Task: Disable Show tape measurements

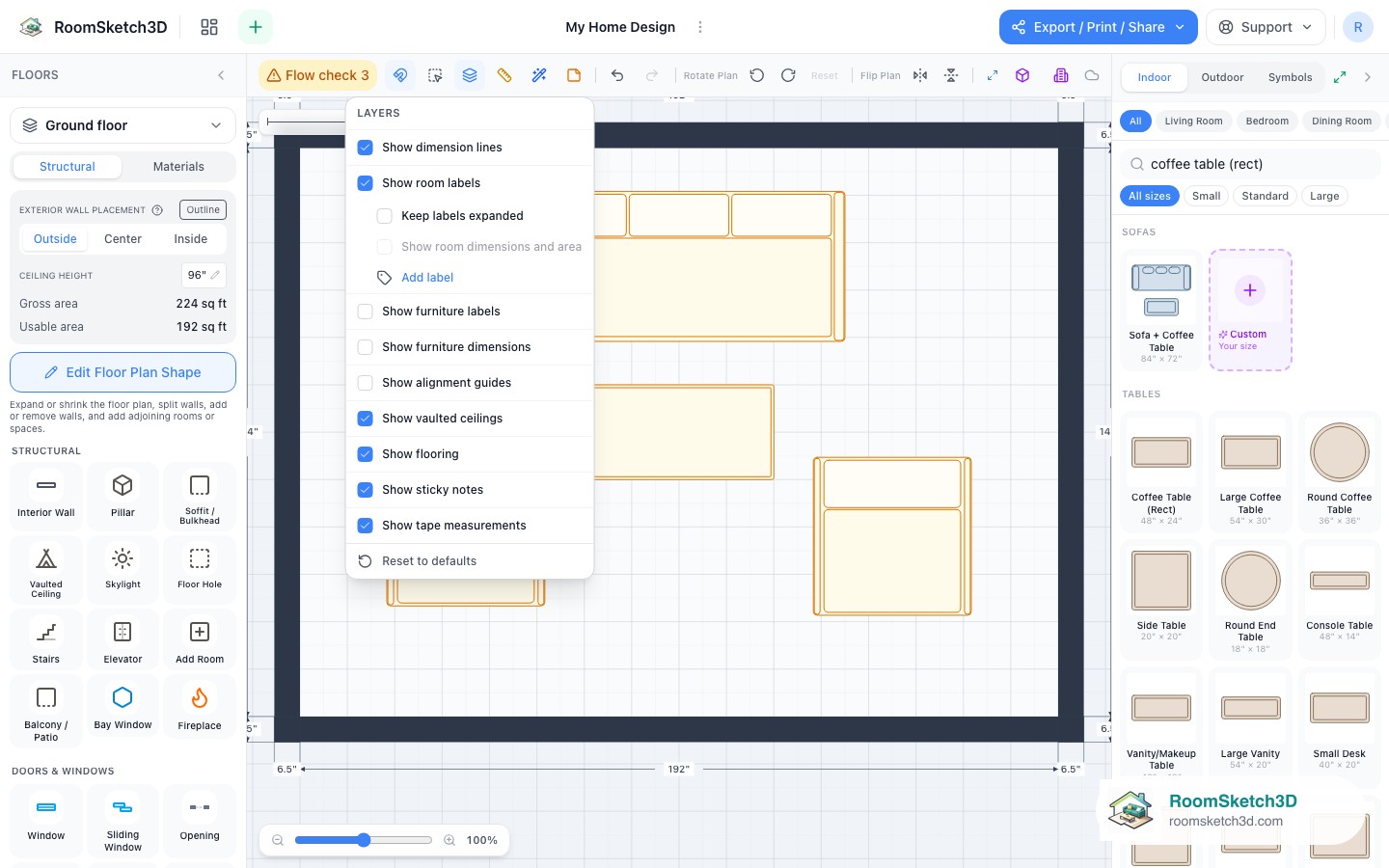Action: 366,526
